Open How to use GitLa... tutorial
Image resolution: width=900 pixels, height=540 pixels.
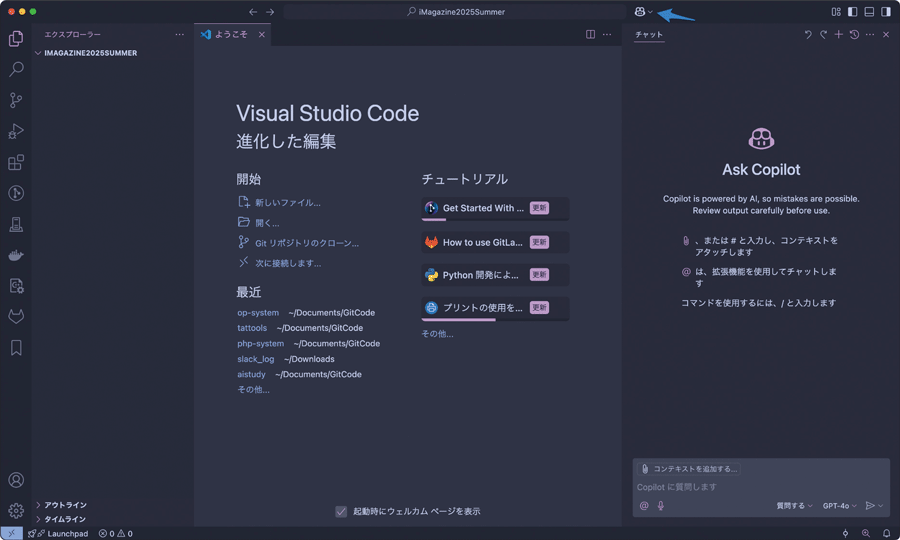[x=495, y=242]
